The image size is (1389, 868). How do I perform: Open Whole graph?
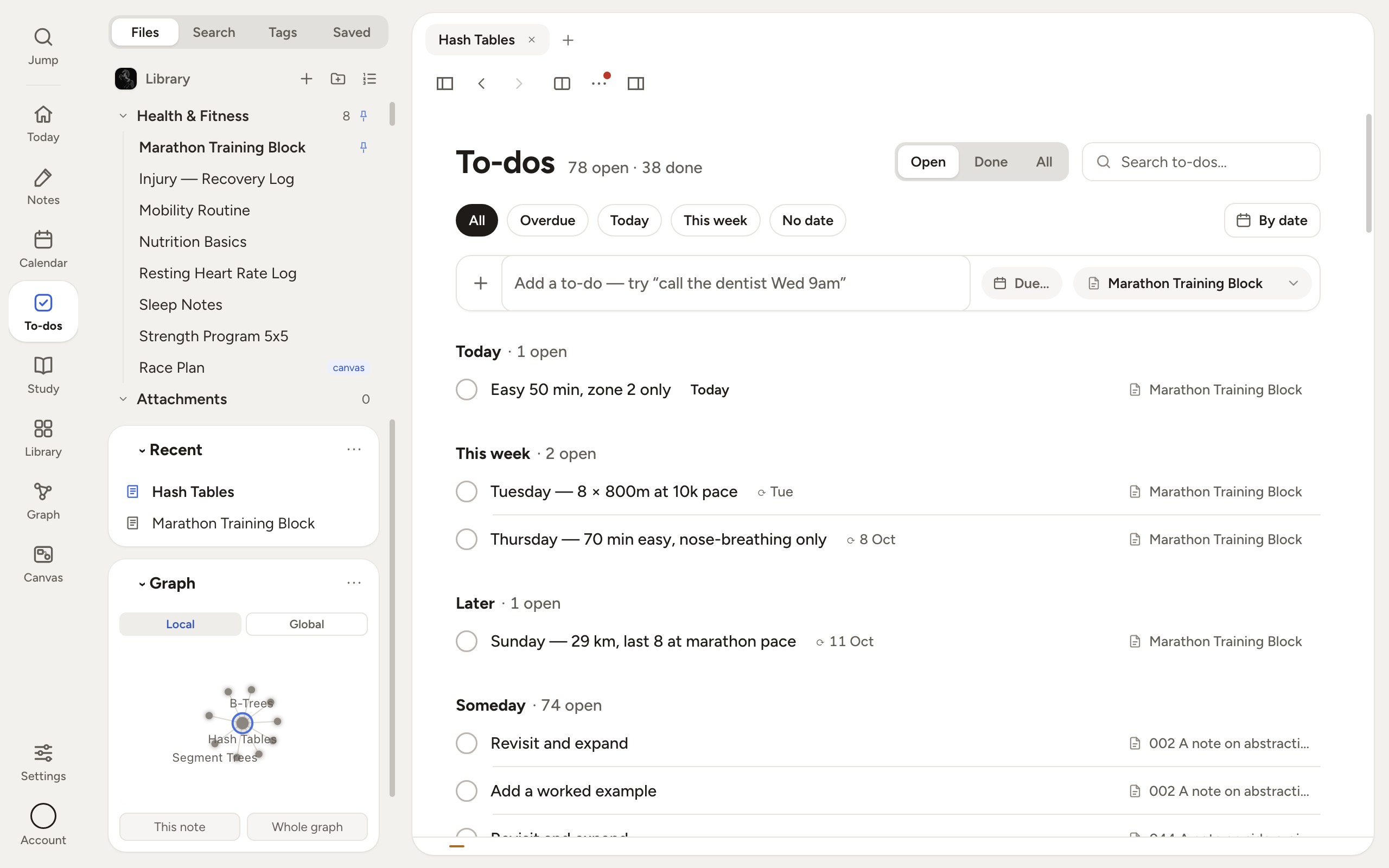307,827
